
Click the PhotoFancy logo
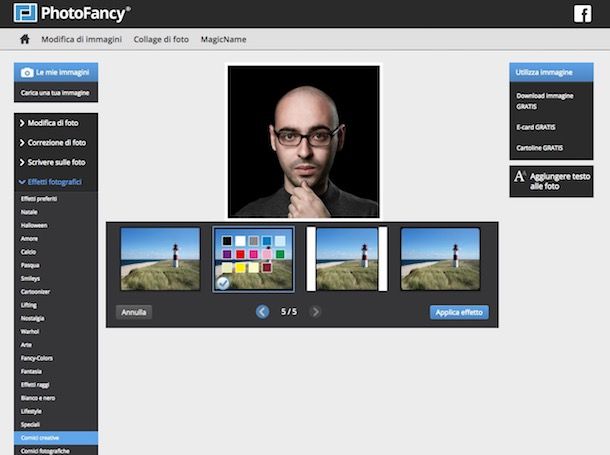[72, 13]
